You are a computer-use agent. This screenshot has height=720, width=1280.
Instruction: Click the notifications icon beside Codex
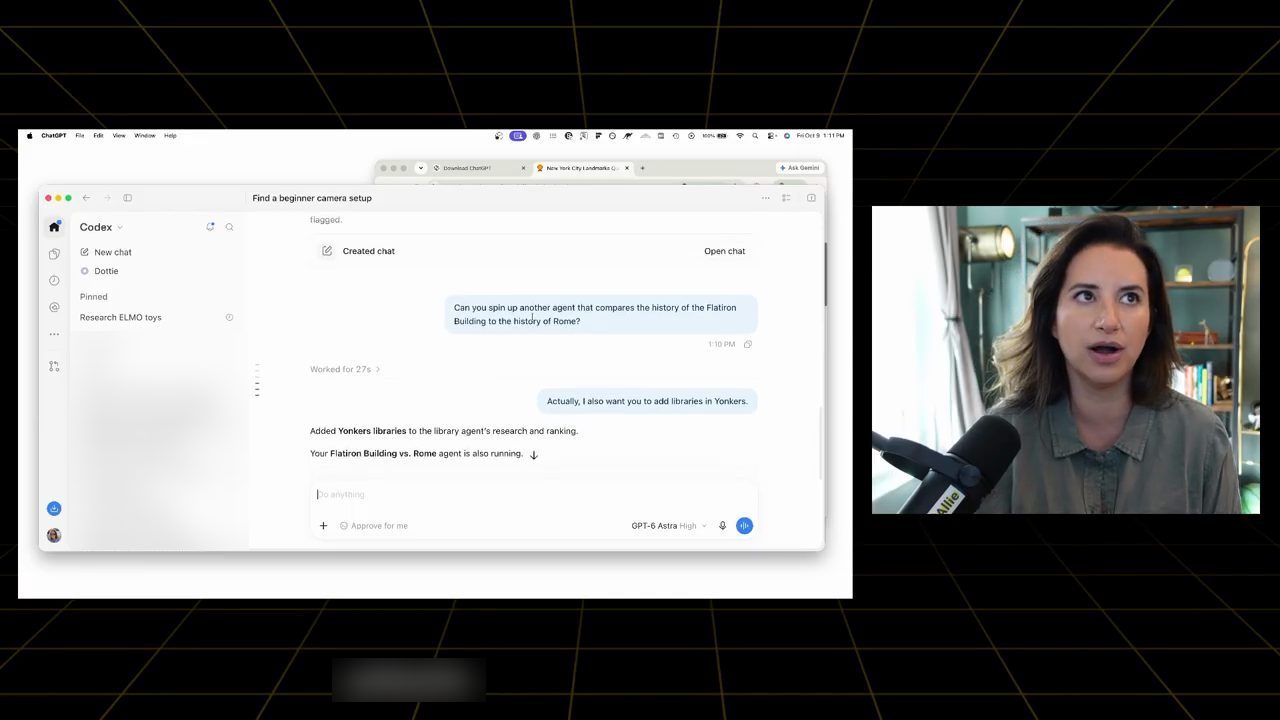[x=210, y=227]
